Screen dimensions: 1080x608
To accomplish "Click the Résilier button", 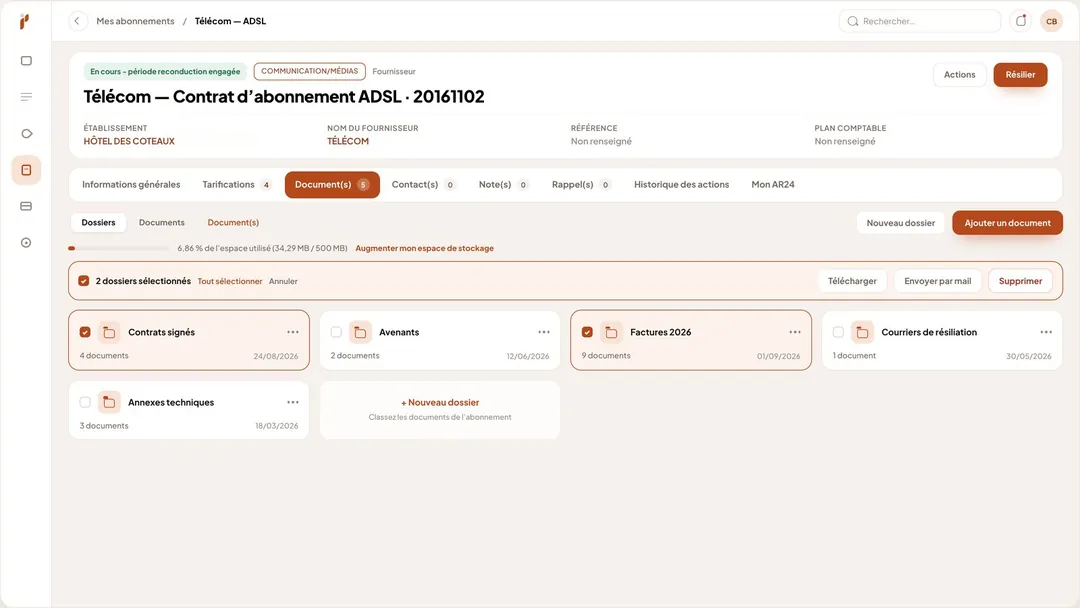I will 1020,74.
